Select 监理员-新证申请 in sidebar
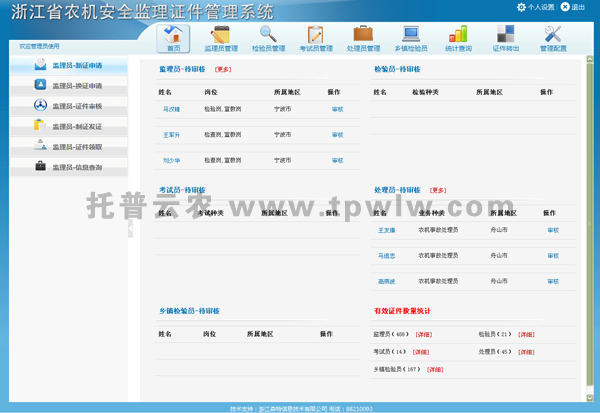The width and height of the screenshot is (600, 413). (77, 66)
